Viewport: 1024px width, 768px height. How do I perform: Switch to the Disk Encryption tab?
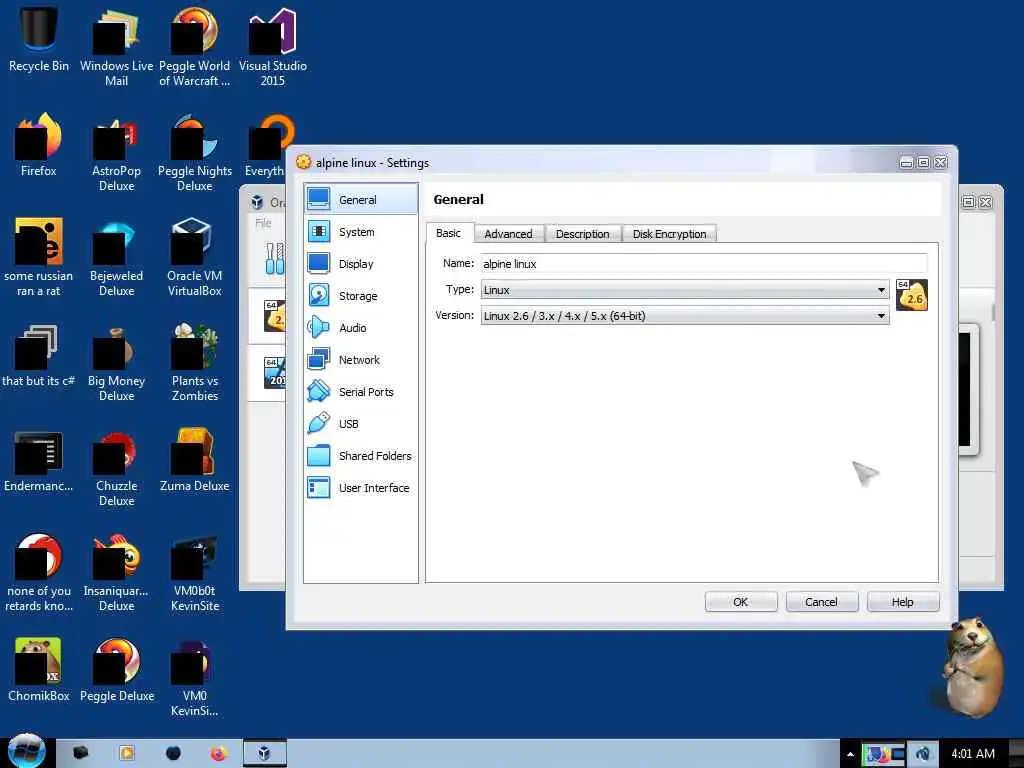[x=669, y=234]
